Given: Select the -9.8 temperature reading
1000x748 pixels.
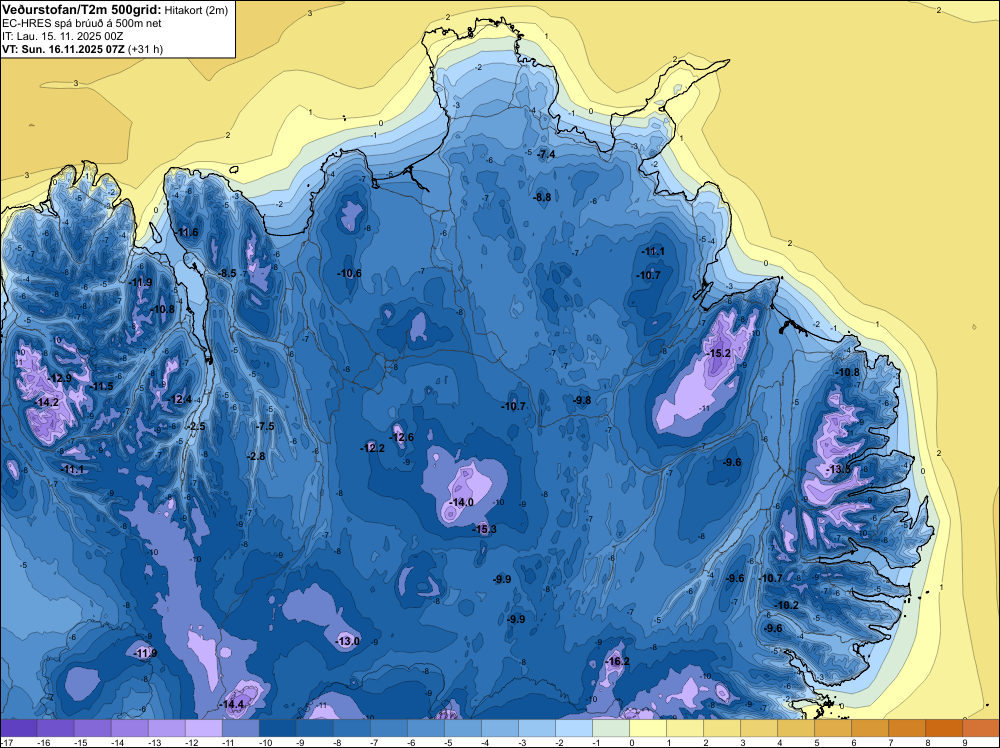Looking at the screenshot, I should coord(582,400).
